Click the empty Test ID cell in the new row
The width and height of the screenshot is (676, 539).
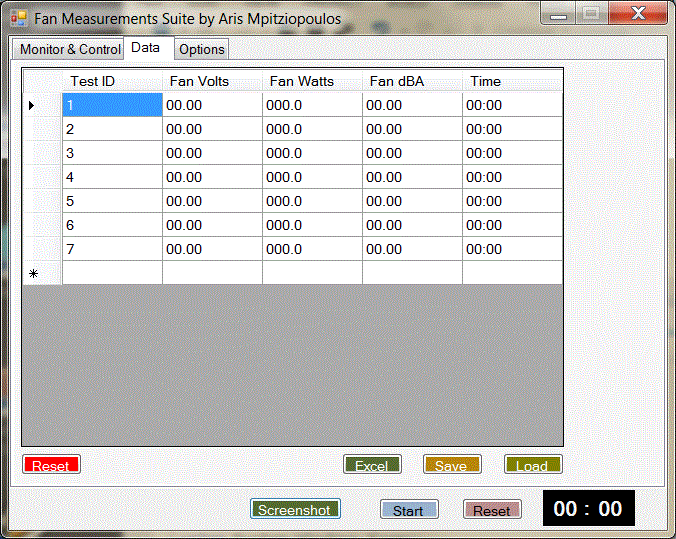(x=112, y=273)
